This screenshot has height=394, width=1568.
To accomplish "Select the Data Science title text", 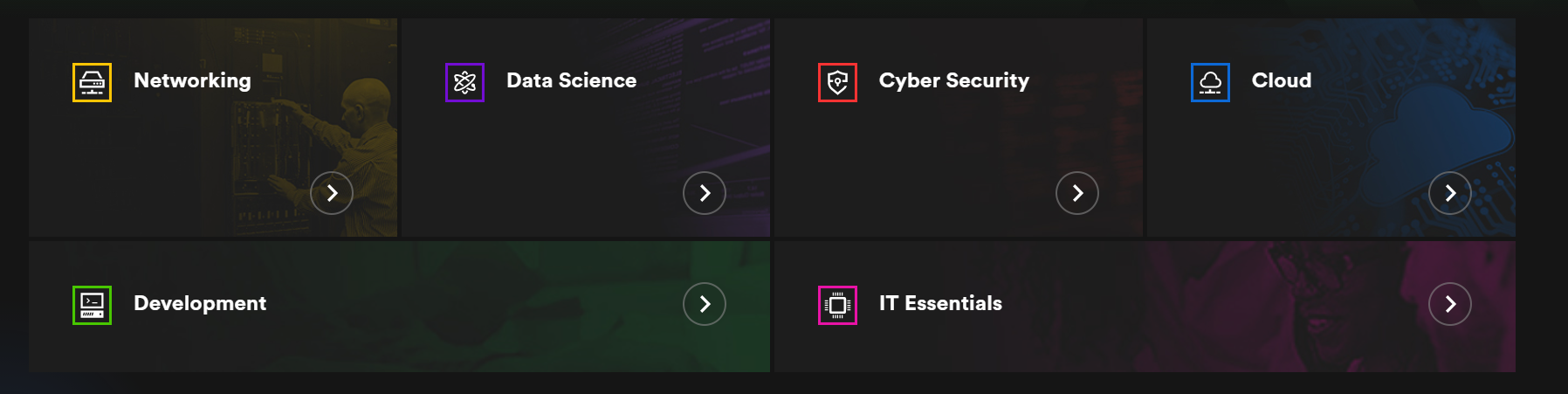I will tap(571, 80).
